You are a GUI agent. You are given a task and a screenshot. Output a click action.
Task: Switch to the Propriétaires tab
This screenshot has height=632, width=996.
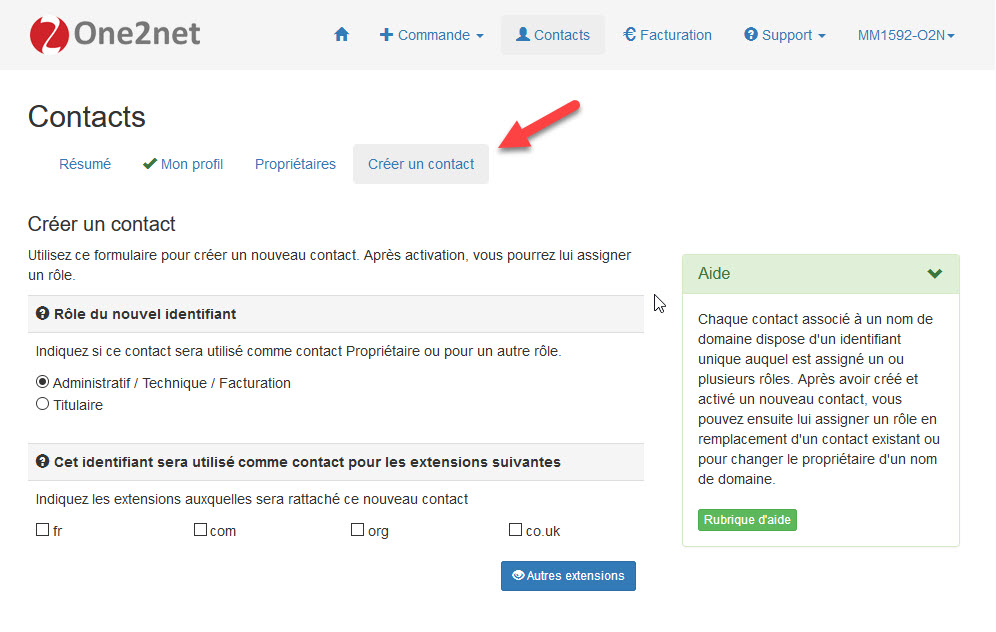click(x=295, y=164)
